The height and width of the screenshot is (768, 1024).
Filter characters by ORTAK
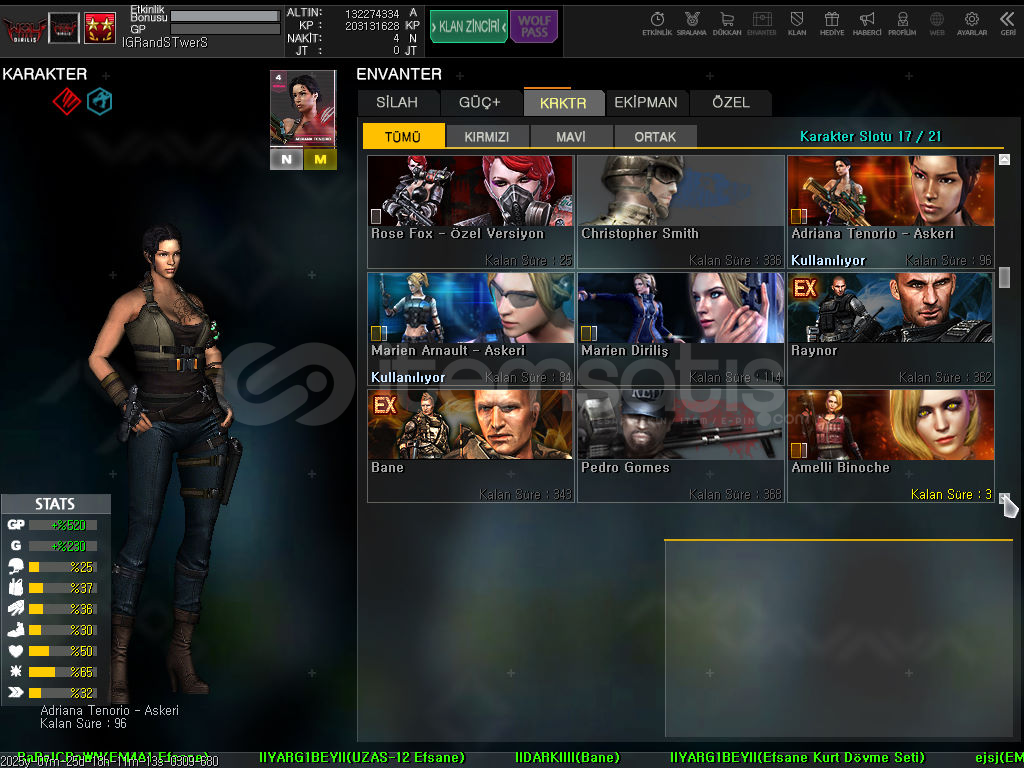[x=655, y=136]
